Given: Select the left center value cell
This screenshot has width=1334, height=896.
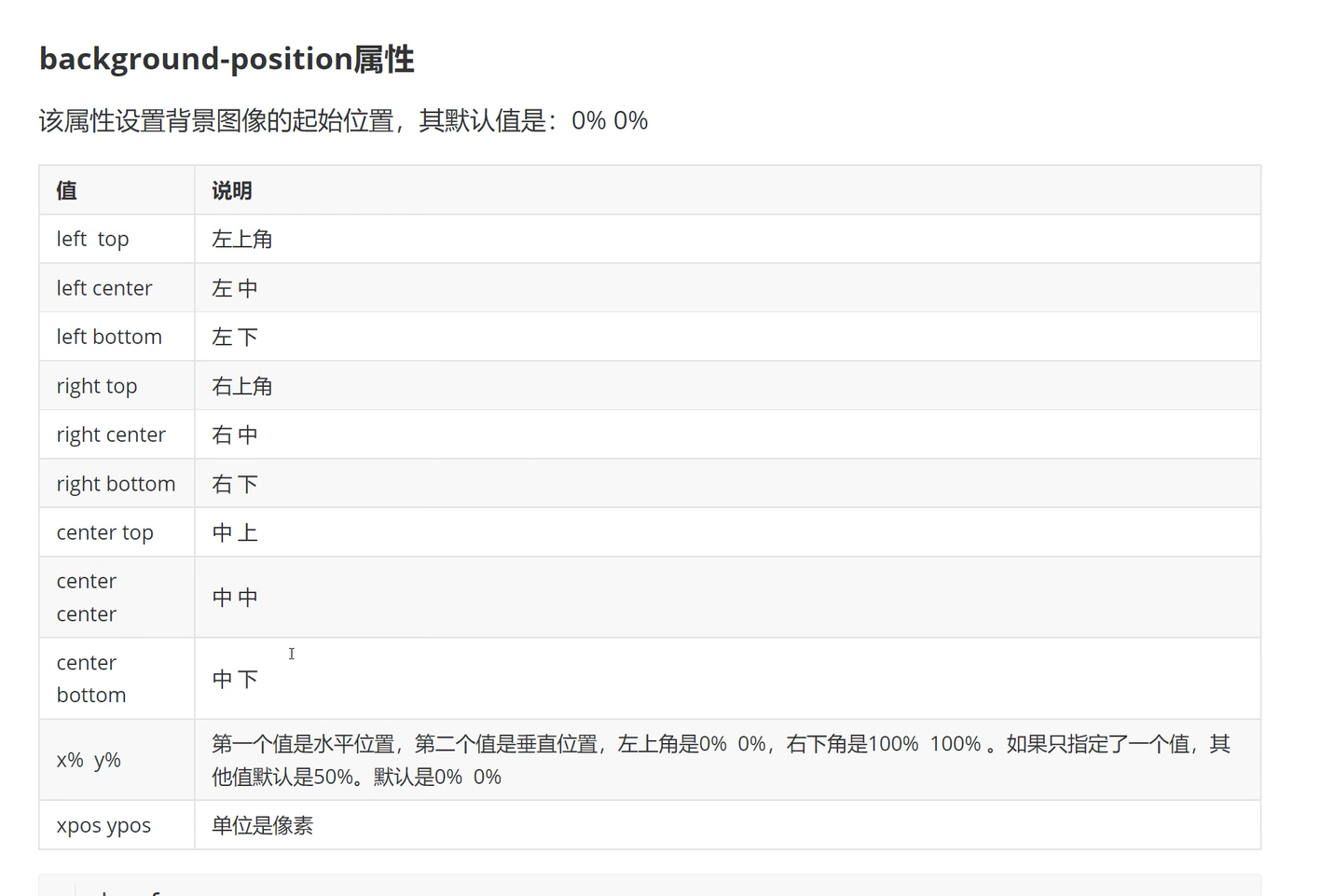Looking at the screenshot, I should [103, 288].
